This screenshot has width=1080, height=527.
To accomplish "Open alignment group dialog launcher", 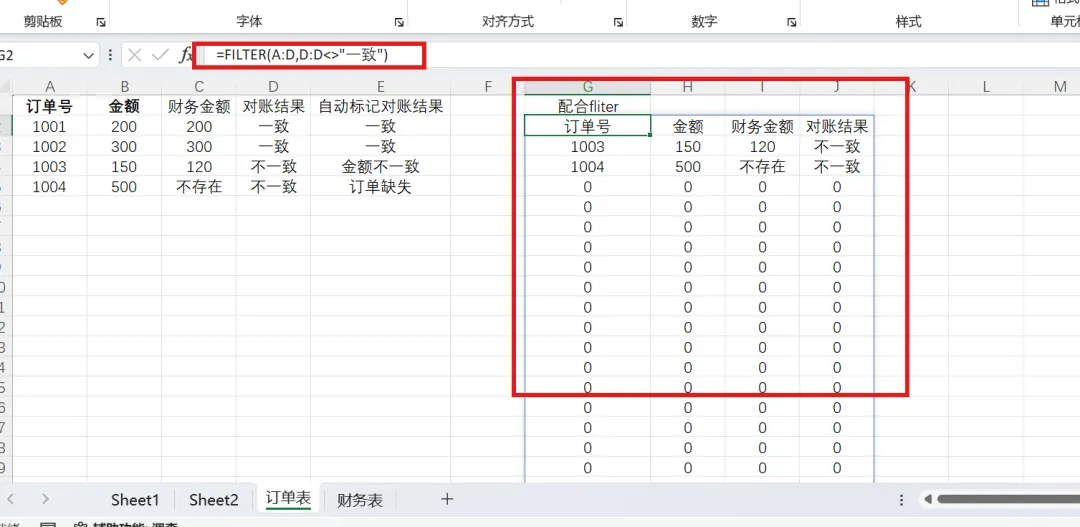I will [618, 23].
